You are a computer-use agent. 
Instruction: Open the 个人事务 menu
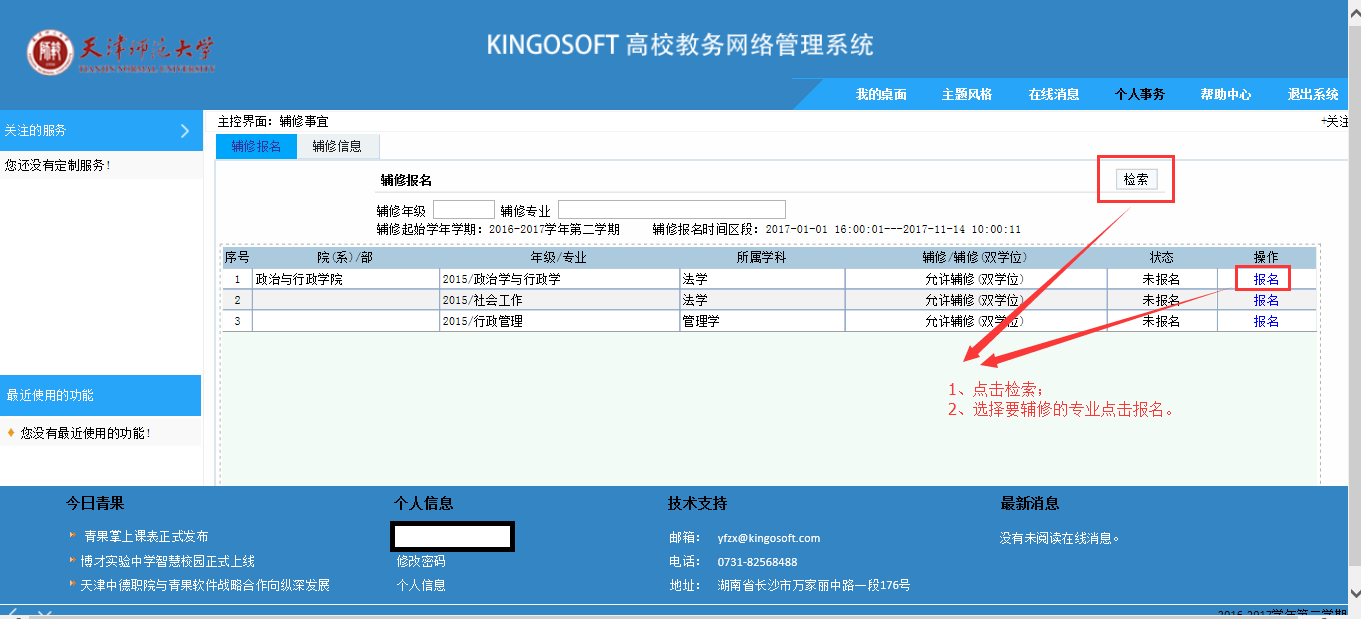(1140, 95)
